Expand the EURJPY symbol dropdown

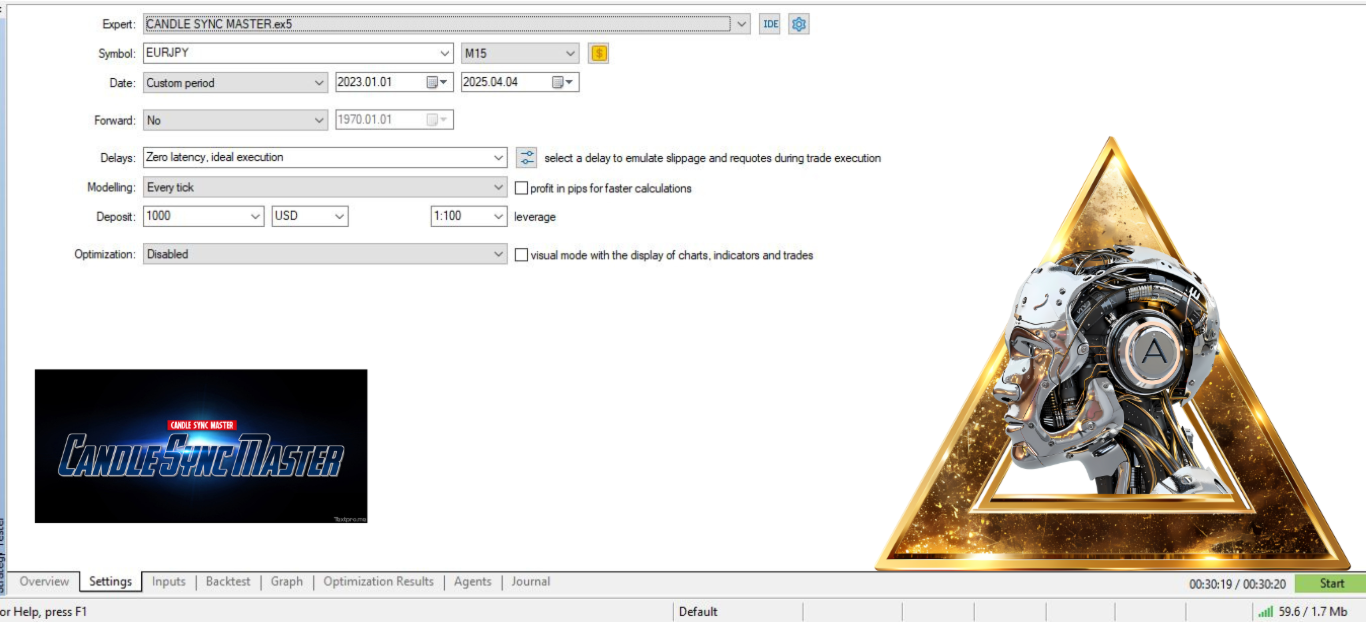click(x=445, y=53)
